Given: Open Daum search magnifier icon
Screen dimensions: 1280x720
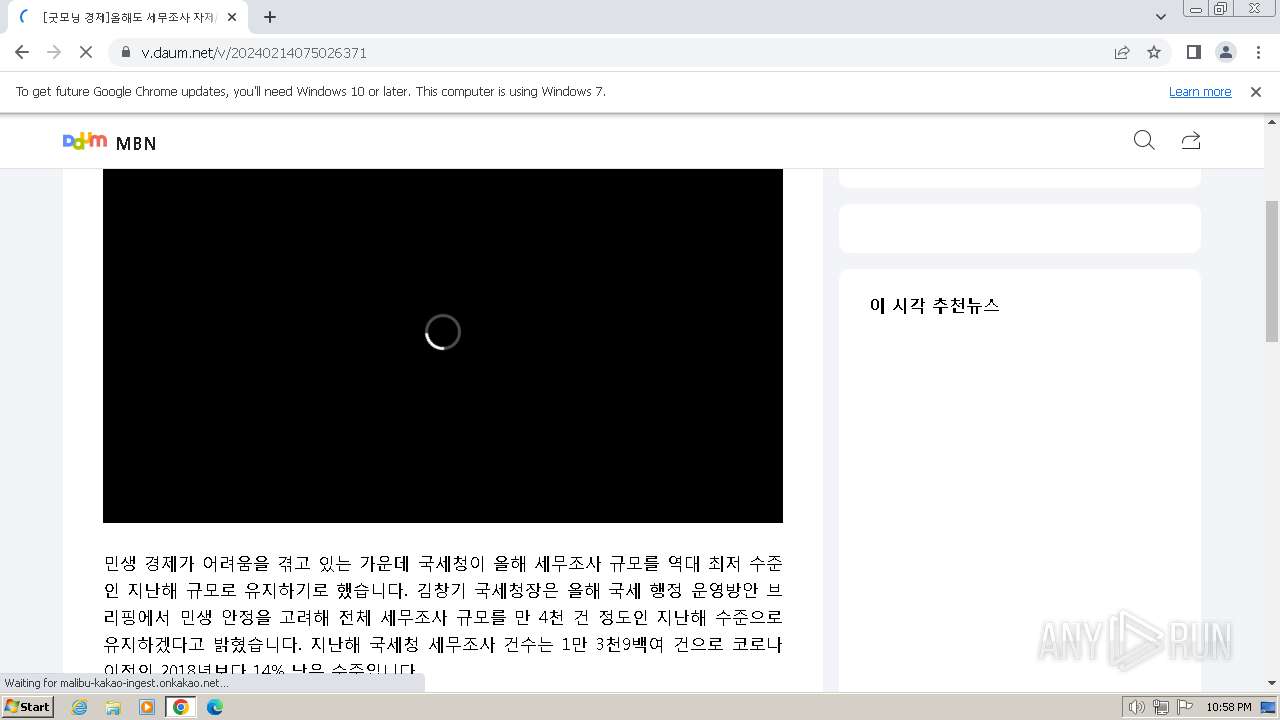Looking at the screenshot, I should [x=1144, y=140].
